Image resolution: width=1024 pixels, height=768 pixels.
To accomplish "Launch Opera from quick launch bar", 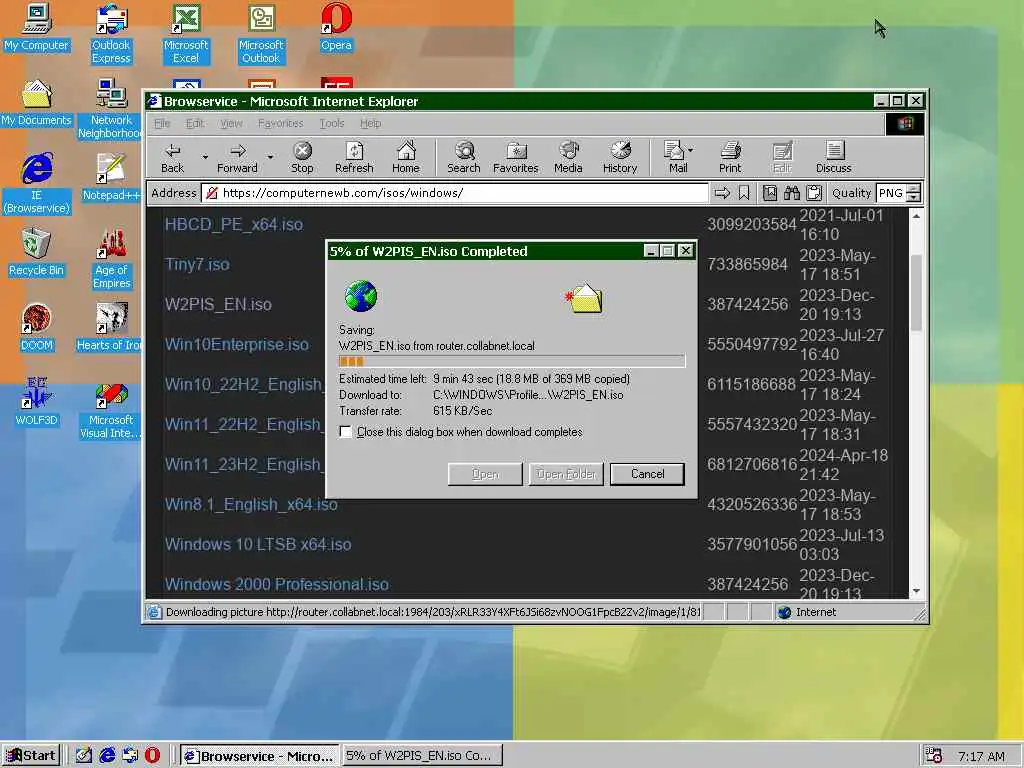I will coord(152,755).
